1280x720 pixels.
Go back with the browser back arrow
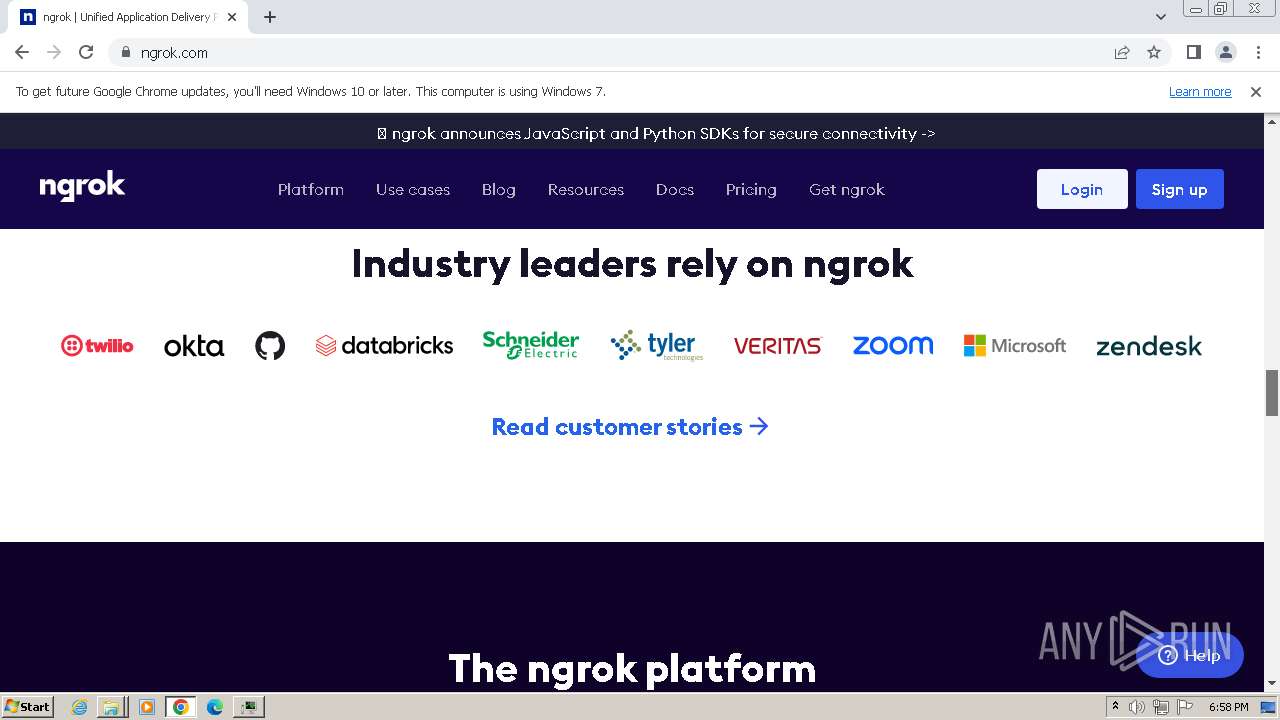coord(22,52)
